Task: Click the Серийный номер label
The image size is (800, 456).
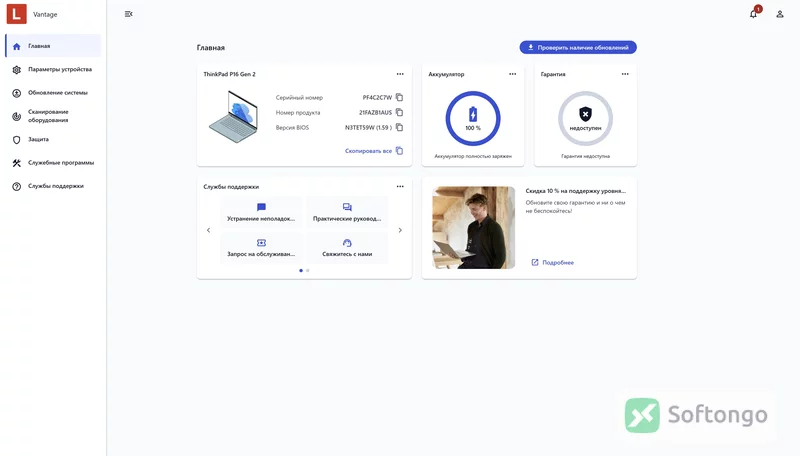Action: pyautogui.click(x=299, y=97)
